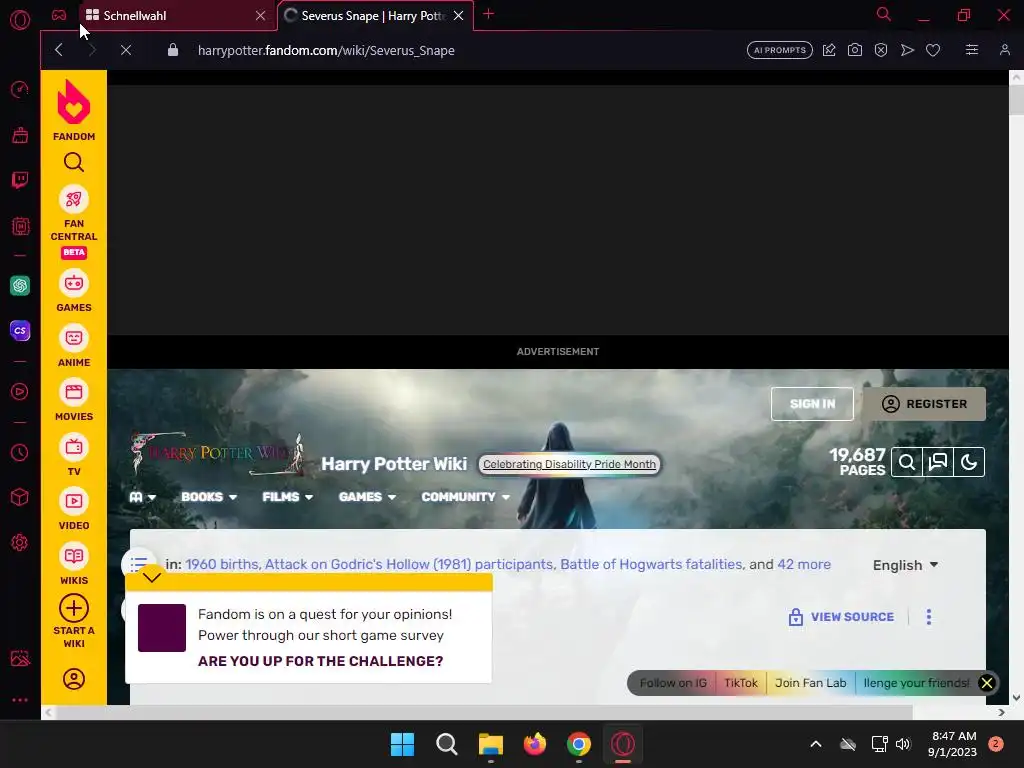
Task: Open Easy Setup sliders icon
Action: tap(972, 50)
